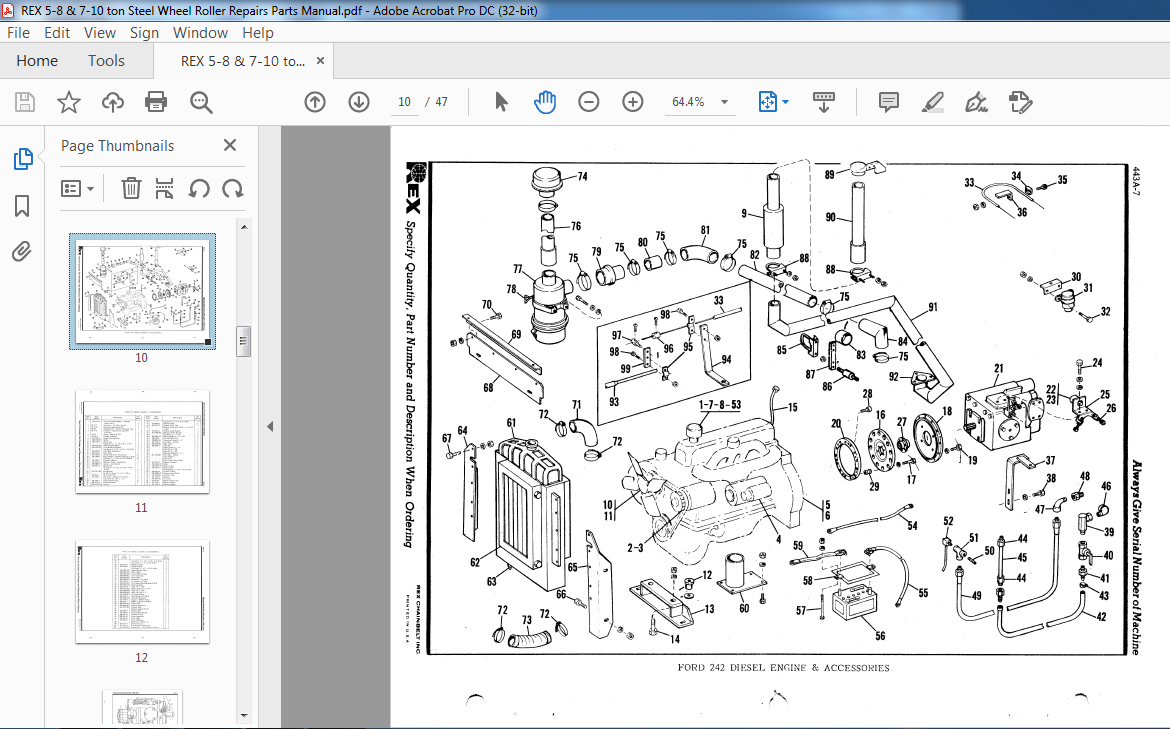The image size is (1170, 729).
Task: Select the page 10 thumbnail
Action: click(143, 291)
